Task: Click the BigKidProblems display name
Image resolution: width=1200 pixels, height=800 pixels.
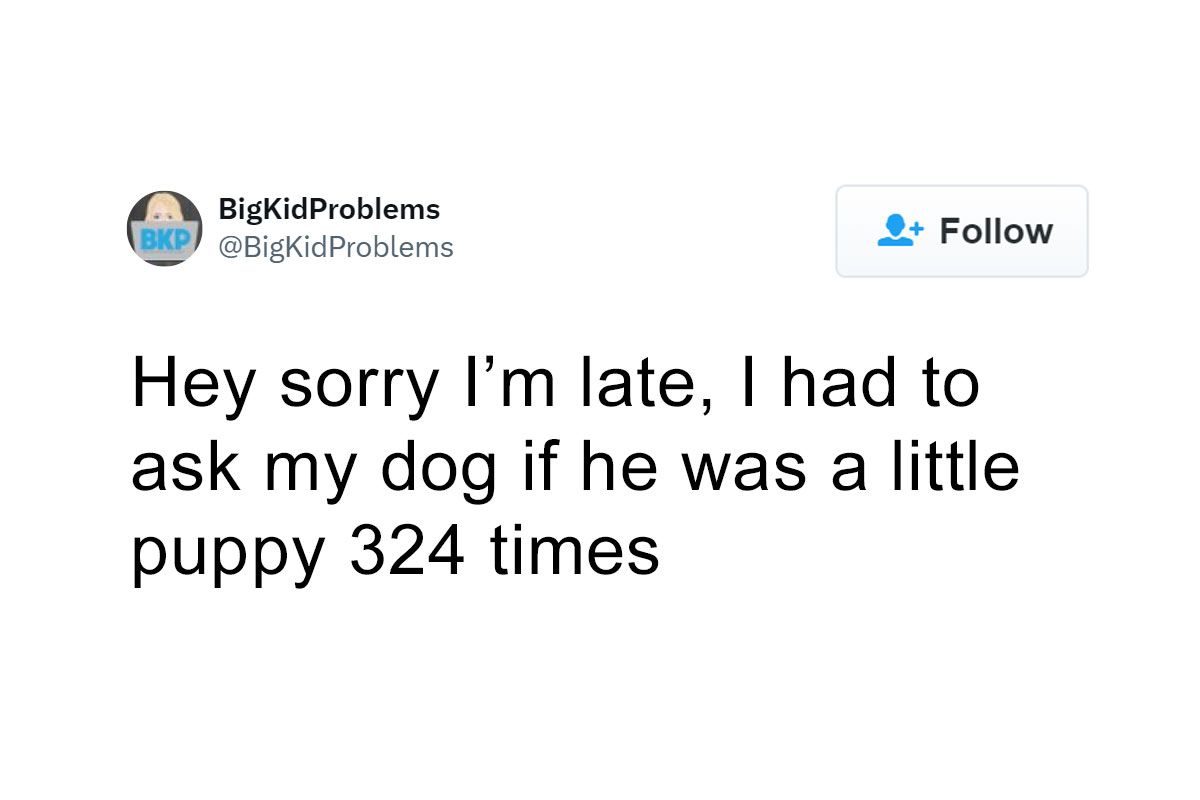Action: (330, 209)
